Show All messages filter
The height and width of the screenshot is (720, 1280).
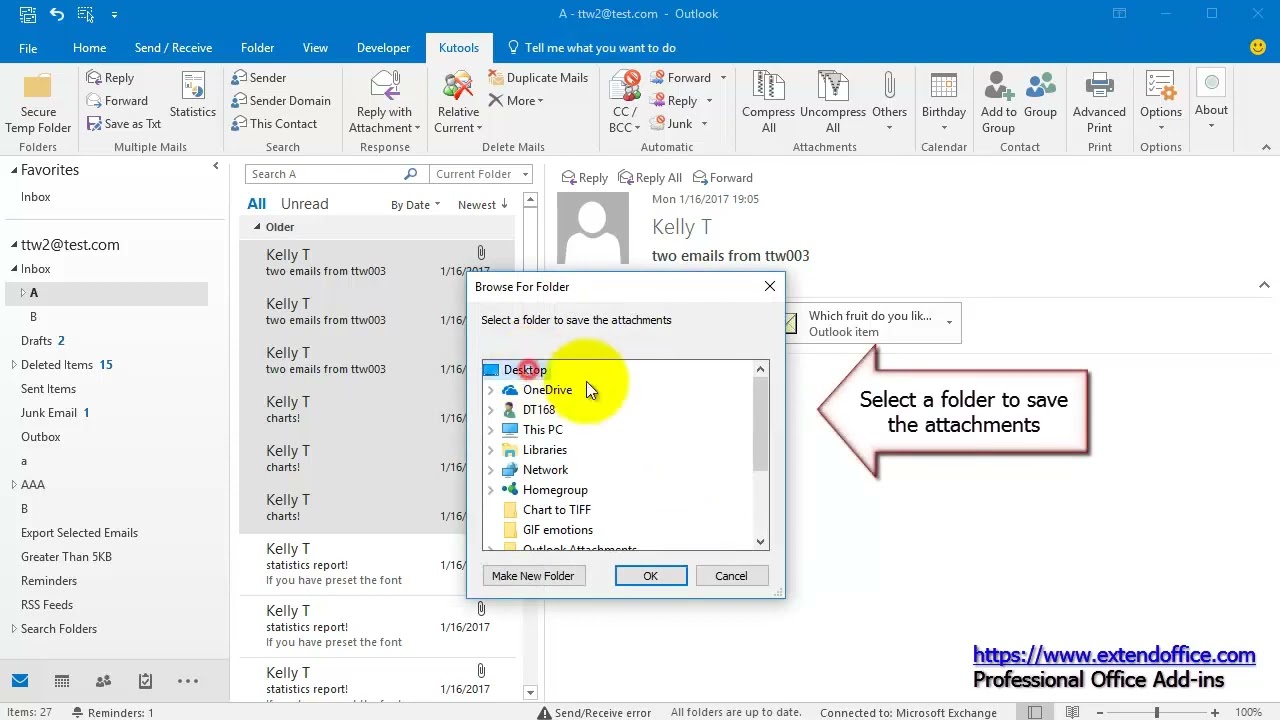tap(257, 204)
